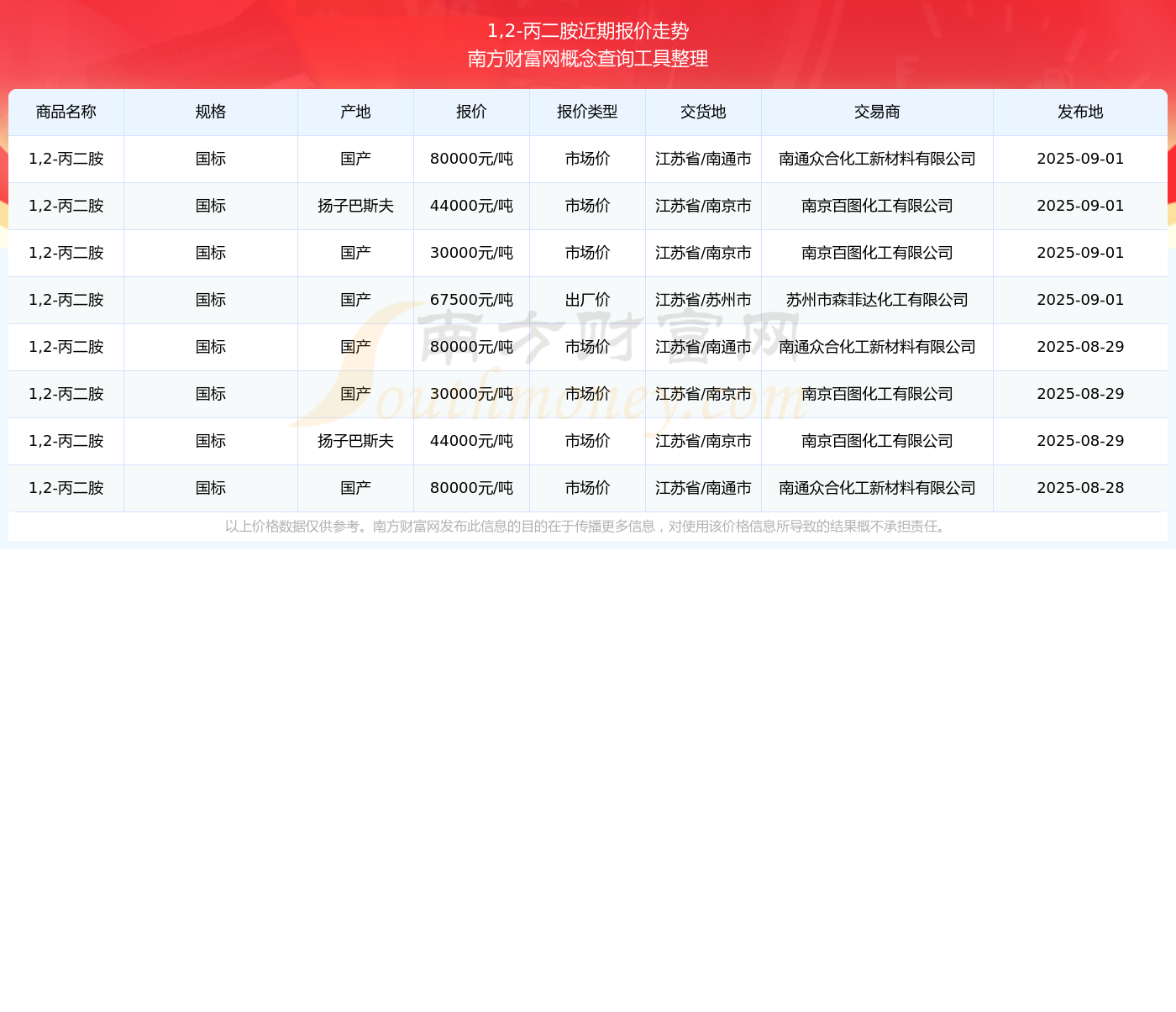Click the 发布地 column header
Viewport: 1176px width, 1012px height.
click(1080, 113)
